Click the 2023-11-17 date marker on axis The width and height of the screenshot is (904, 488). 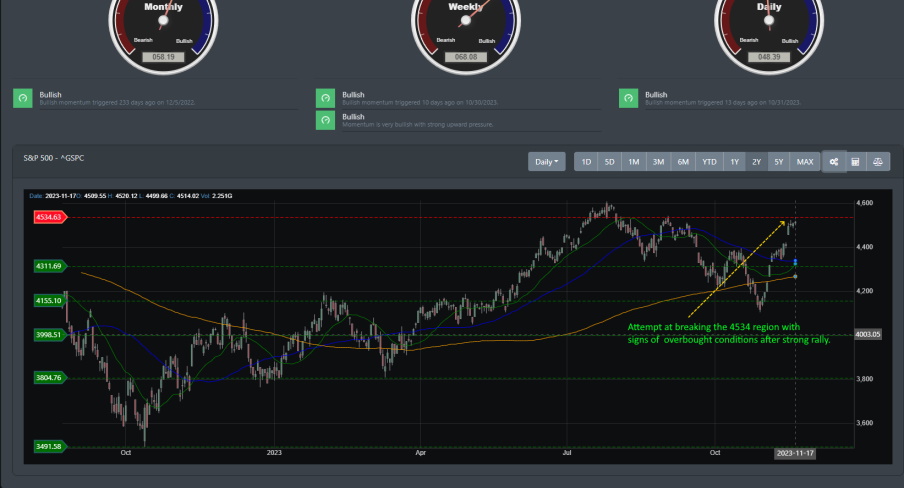798,453
